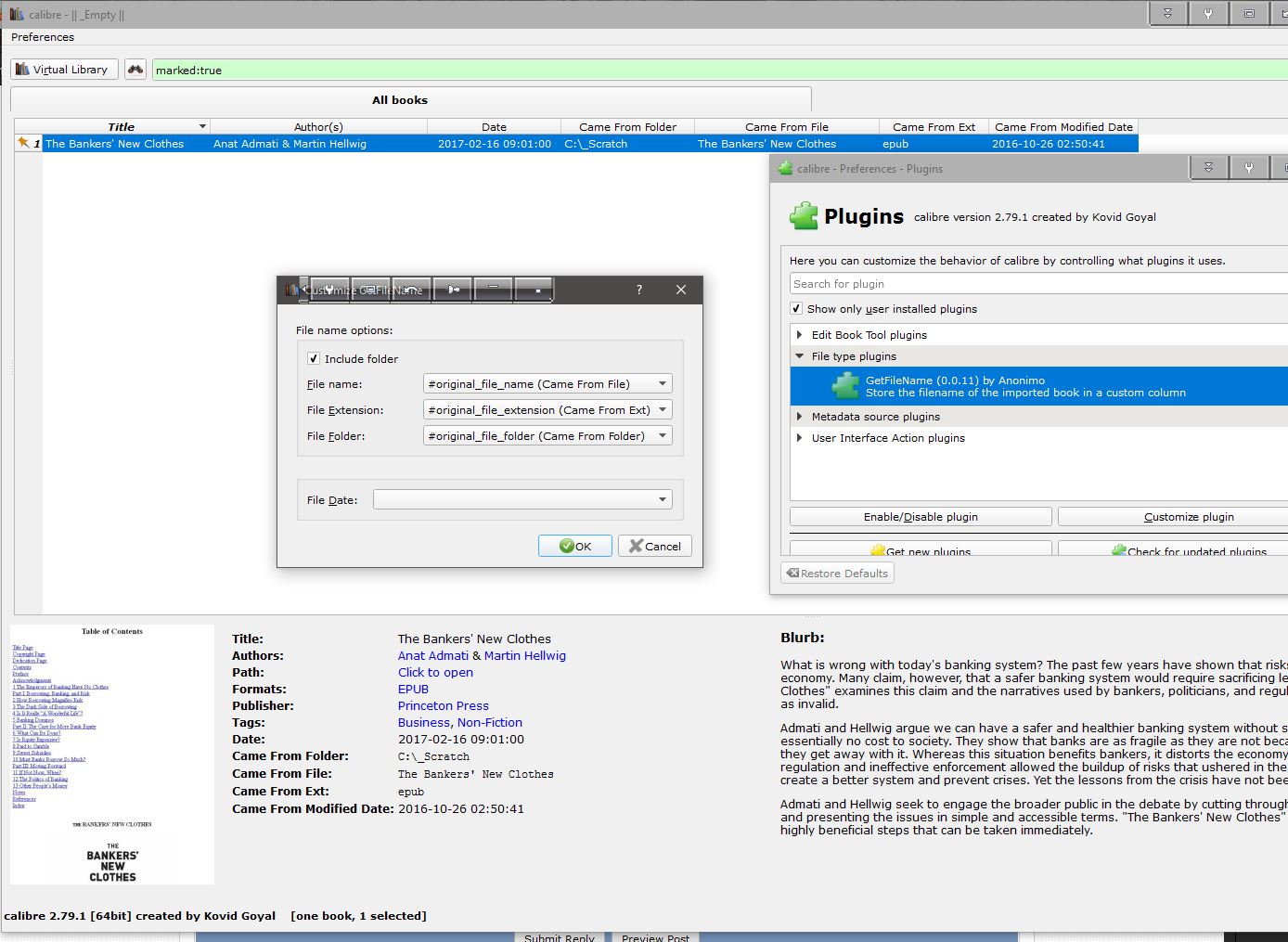Click the Non-Fiction tag link

[490, 722]
